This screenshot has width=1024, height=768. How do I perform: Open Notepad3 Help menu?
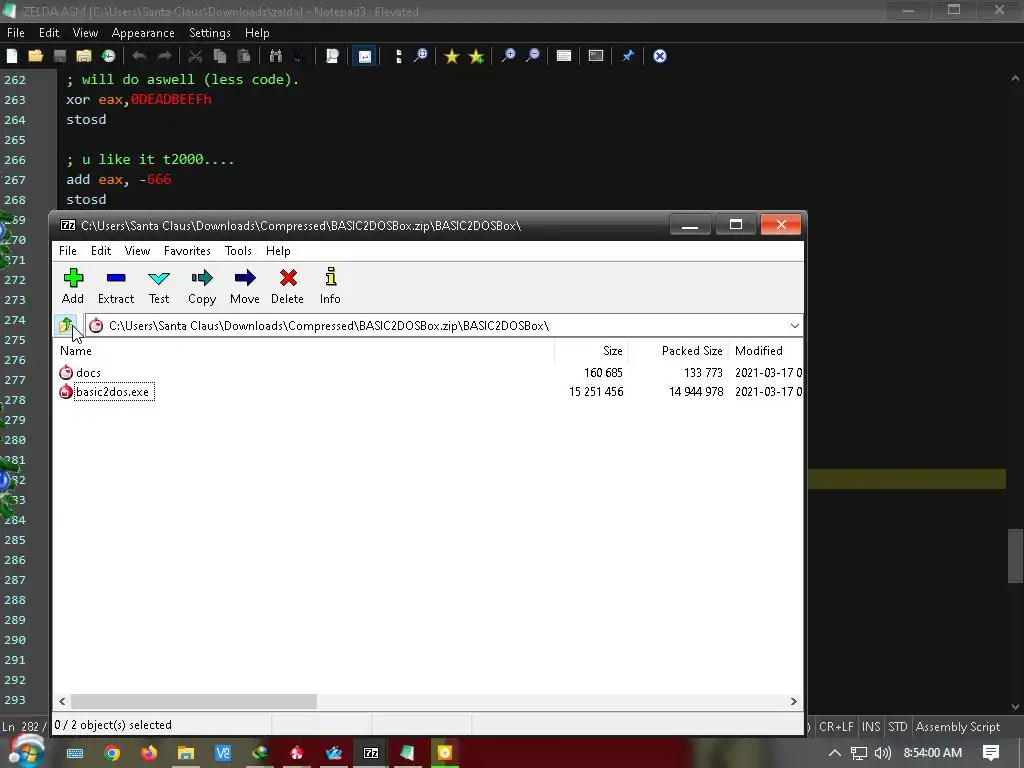257,33
